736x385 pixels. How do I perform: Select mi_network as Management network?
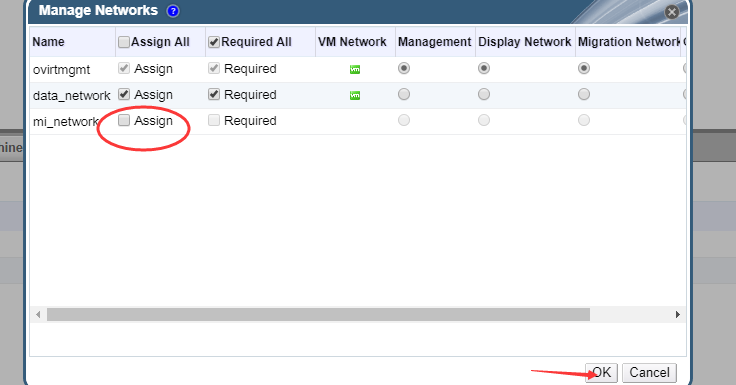pos(404,120)
